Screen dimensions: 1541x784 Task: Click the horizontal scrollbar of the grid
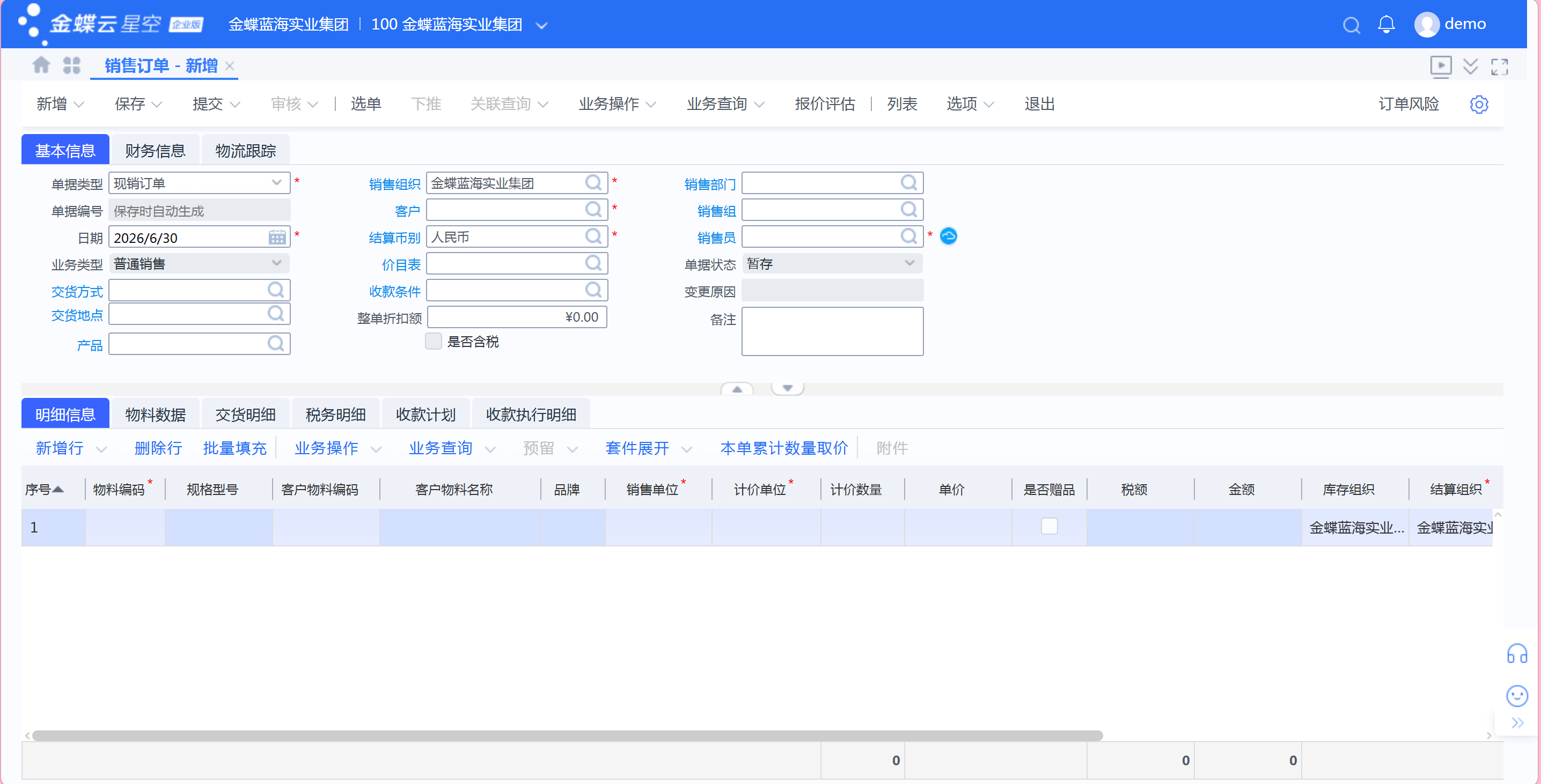pyautogui.click(x=567, y=735)
